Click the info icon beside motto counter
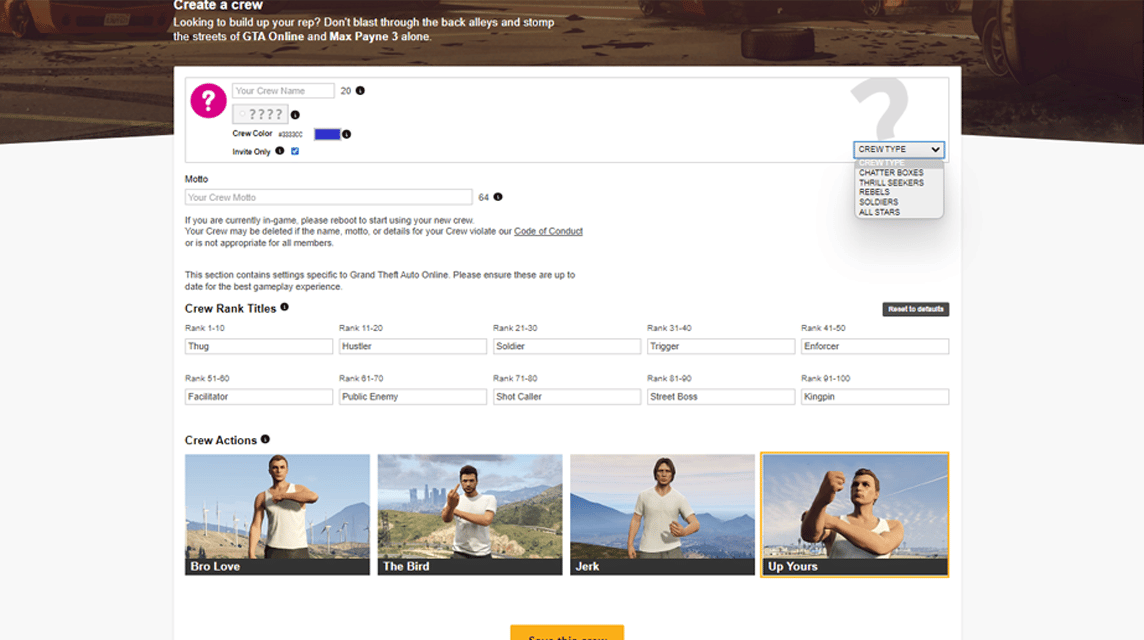The image size is (1144, 640). pyautogui.click(x=498, y=197)
